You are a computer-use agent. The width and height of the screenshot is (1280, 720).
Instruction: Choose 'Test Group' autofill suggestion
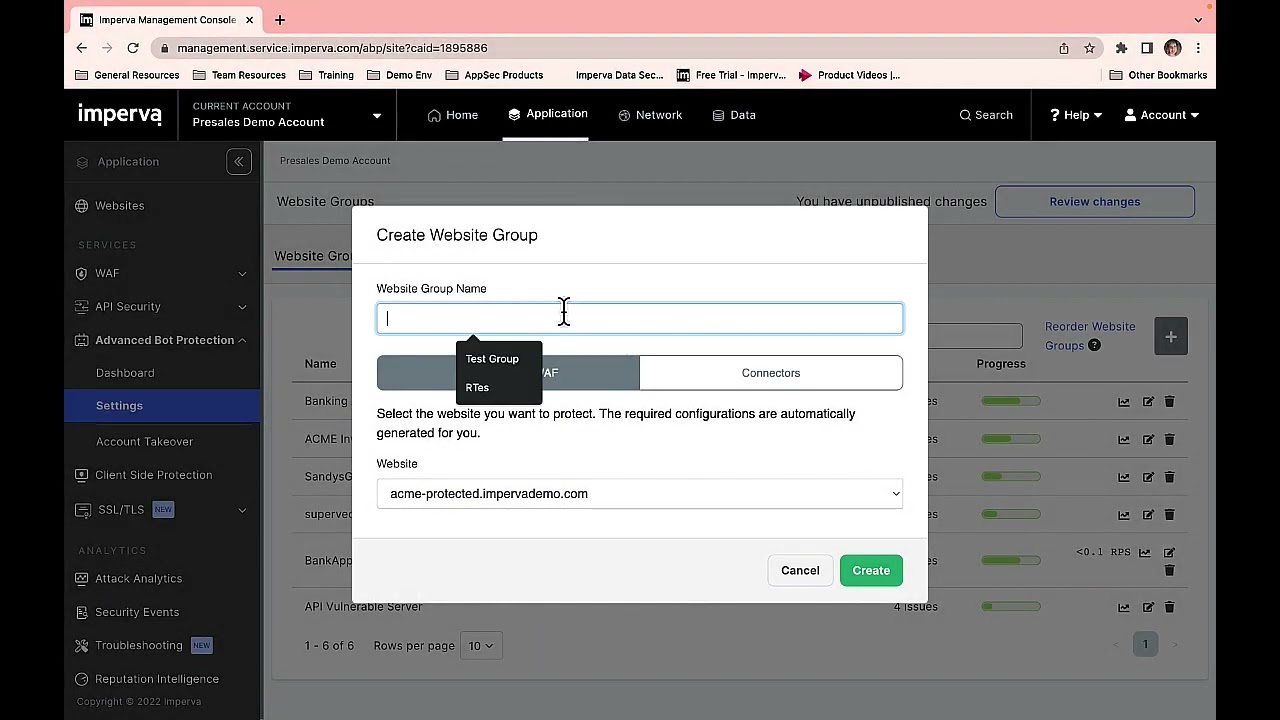[492, 358]
